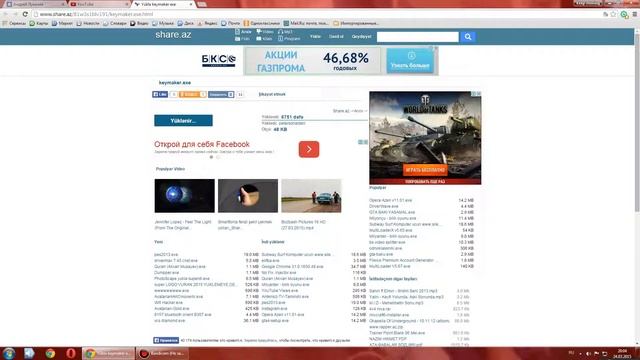Click the browser back arrow
This screenshot has height=360, width=640.
5,14
